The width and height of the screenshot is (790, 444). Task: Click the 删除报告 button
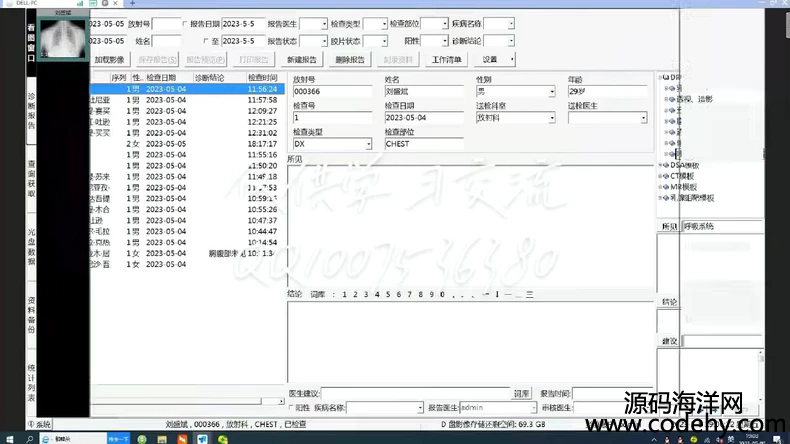[x=350, y=59]
